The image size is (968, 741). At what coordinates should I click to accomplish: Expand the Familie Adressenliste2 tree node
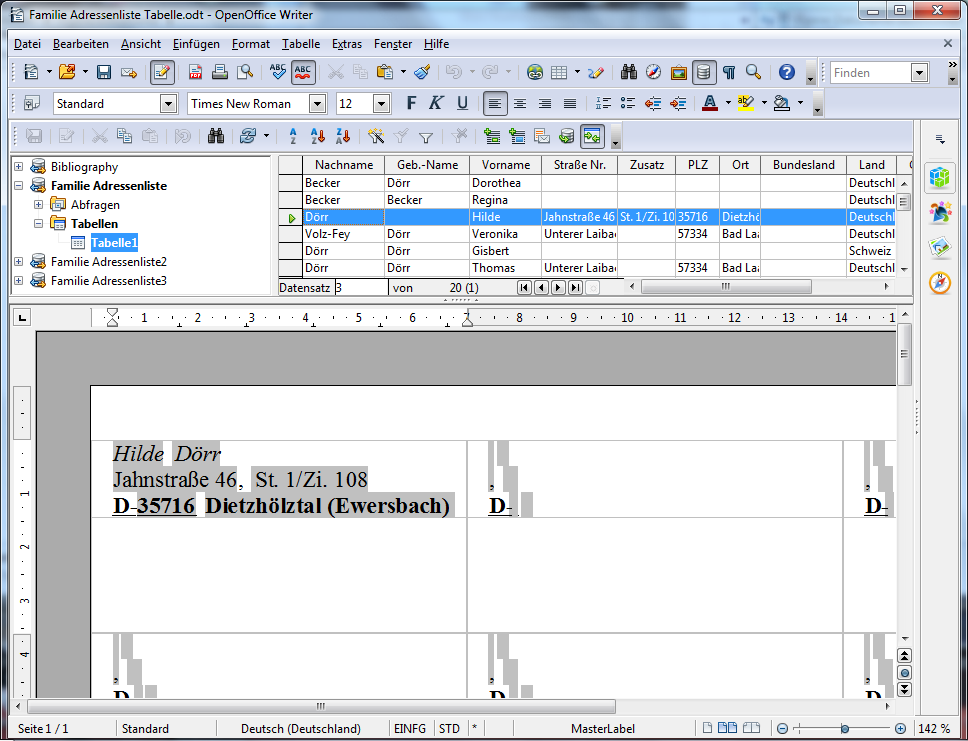coord(18,262)
